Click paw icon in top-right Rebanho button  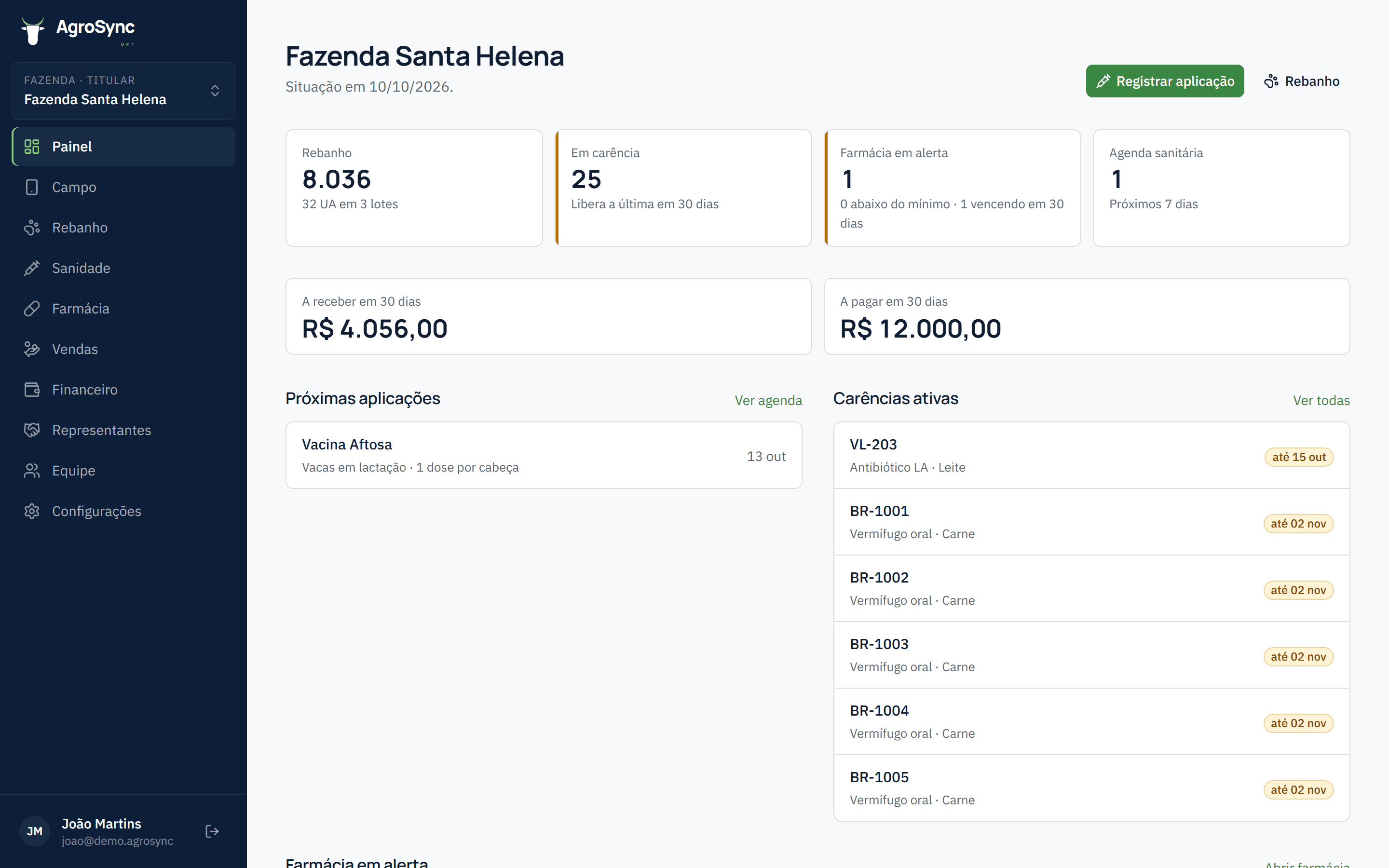[x=1271, y=81]
